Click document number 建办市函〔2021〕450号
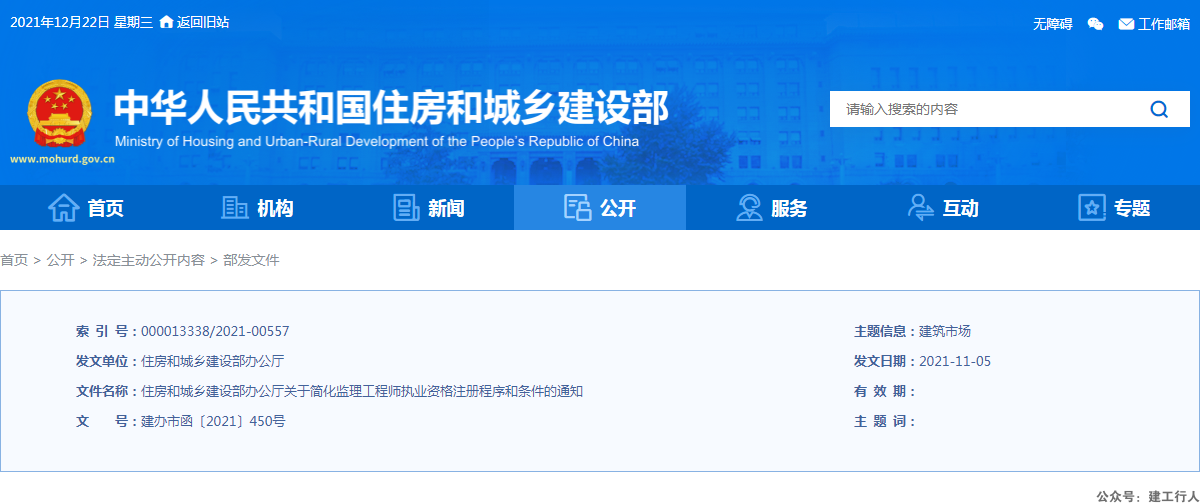The width and height of the screenshot is (1200, 503). [213, 421]
